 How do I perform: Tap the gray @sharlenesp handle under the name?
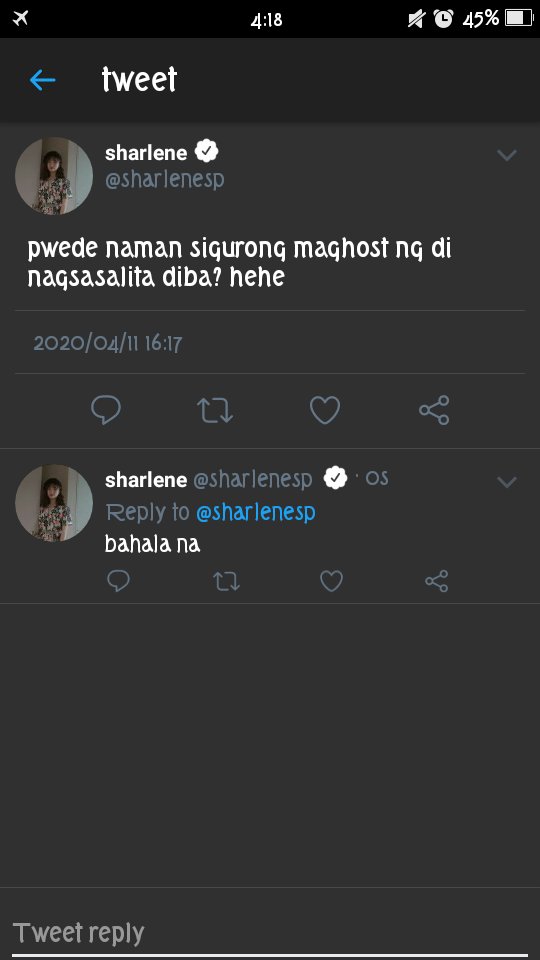tap(165, 179)
